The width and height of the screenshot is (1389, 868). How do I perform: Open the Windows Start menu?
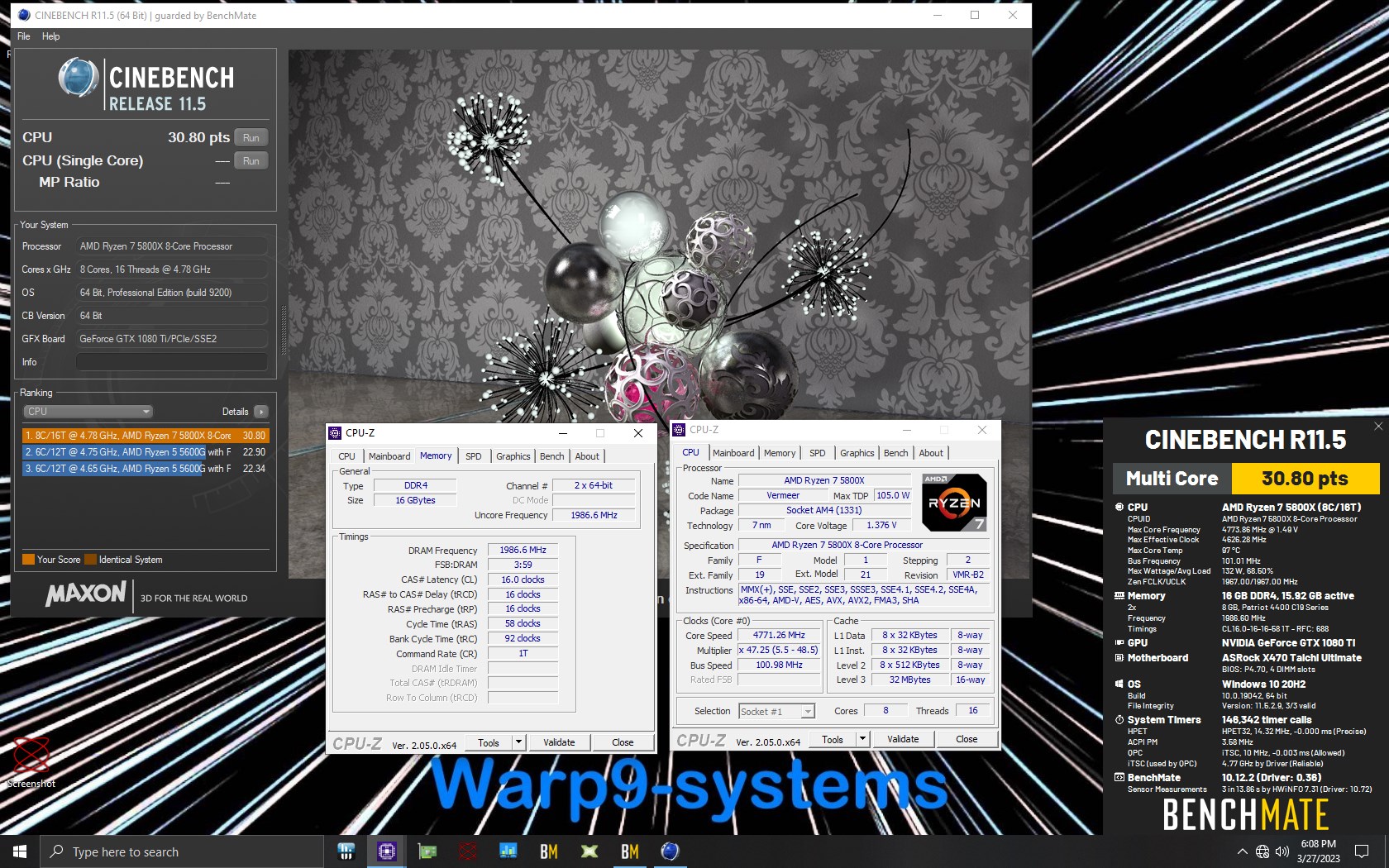pyautogui.click(x=20, y=851)
